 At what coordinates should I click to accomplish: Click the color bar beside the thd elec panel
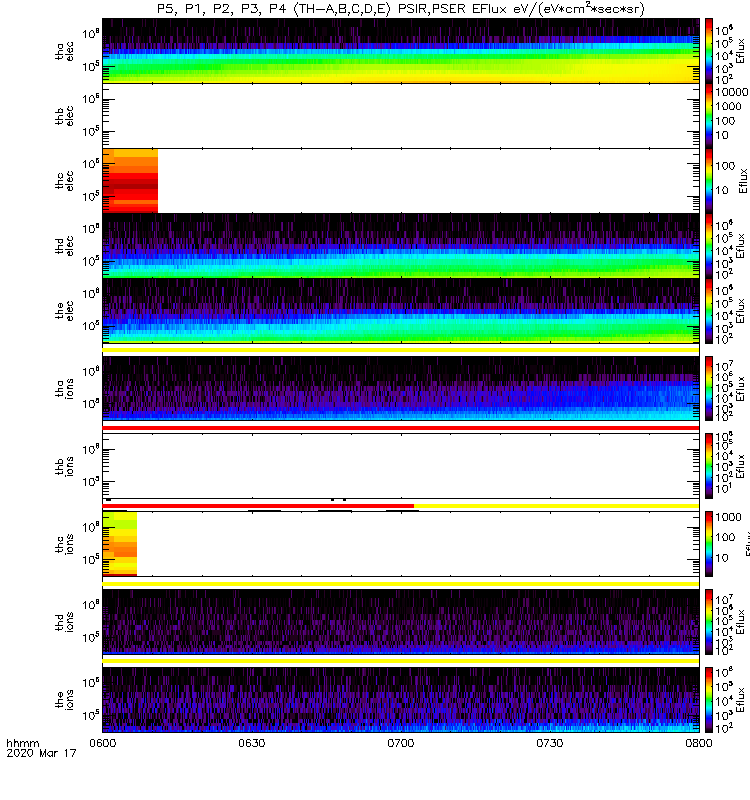click(709, 245)
